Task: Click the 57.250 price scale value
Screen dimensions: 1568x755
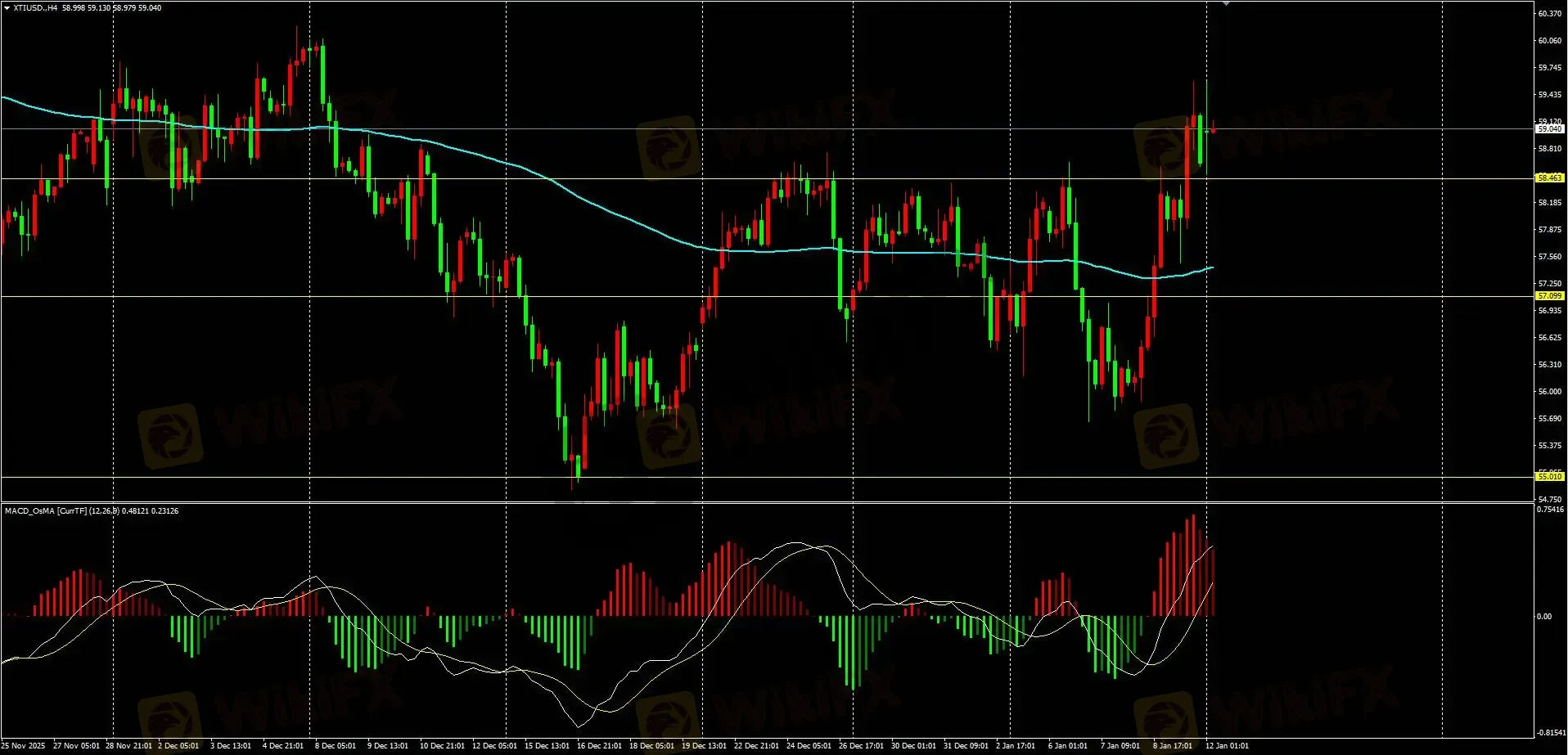Action: (1550, 284)
